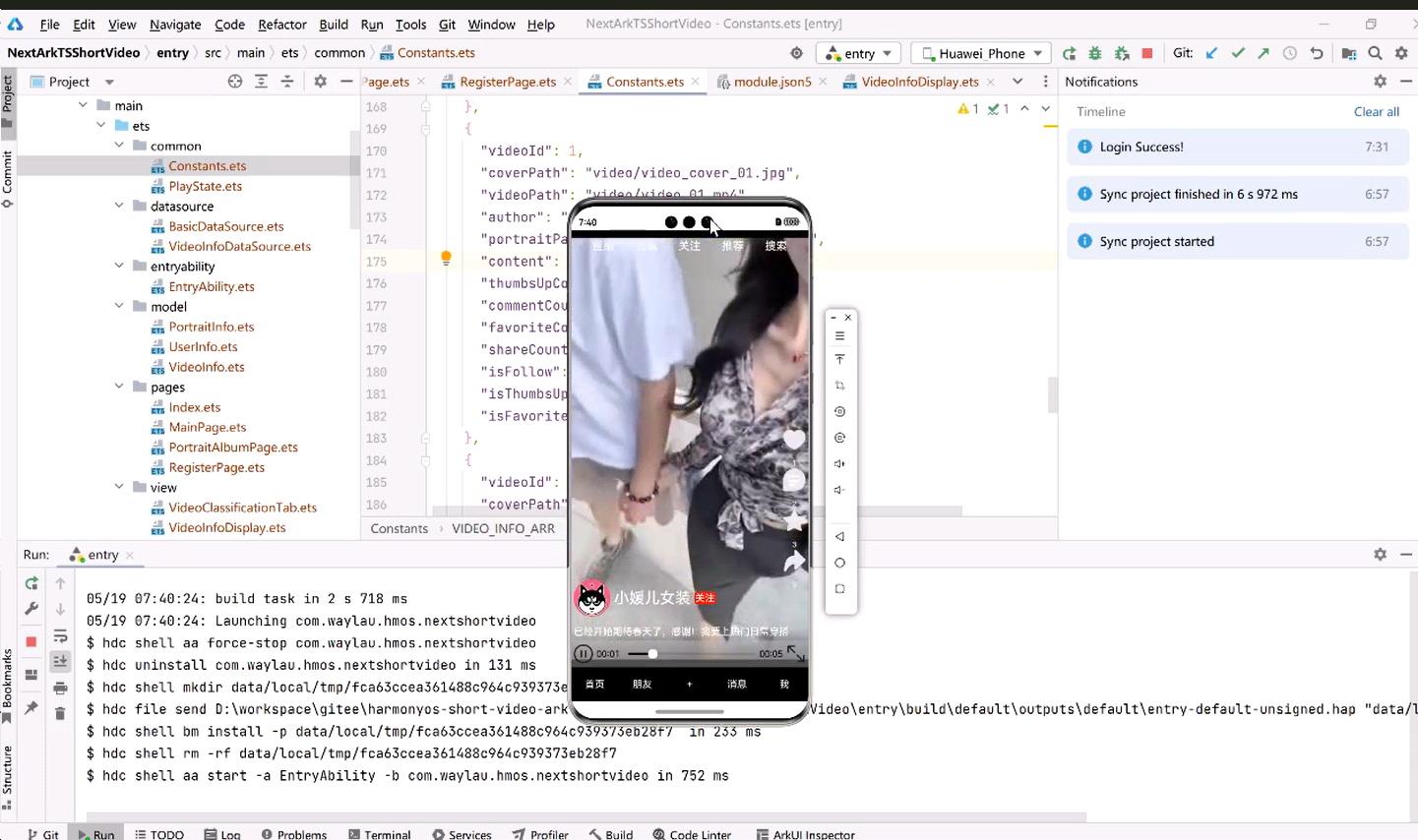Open the entry run configuration dropdown
Image resolution: width=1418 pixels, height=840 pixels.
[859, 53]
